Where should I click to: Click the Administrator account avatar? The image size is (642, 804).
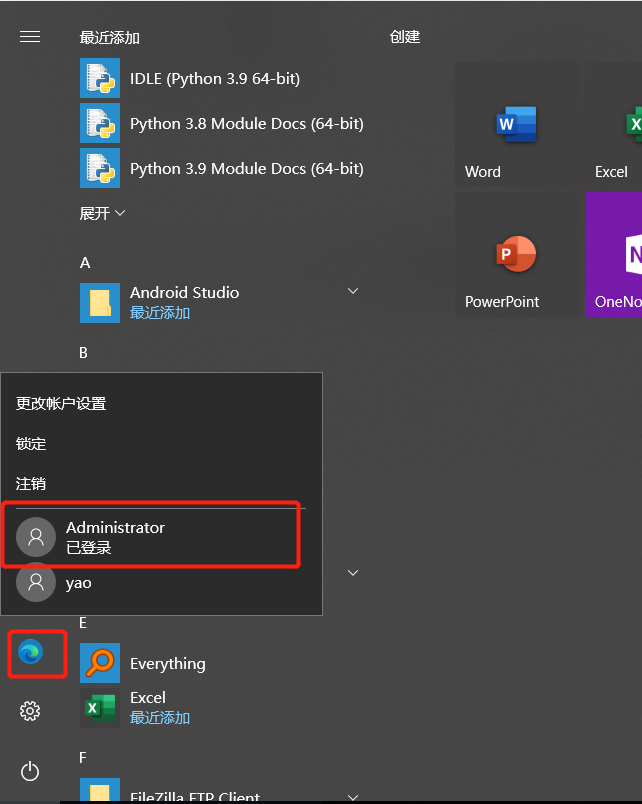36,537
